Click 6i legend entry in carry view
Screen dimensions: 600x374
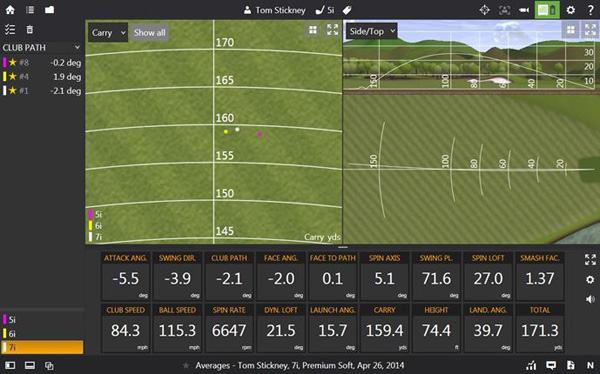click(x=96, y=225)
